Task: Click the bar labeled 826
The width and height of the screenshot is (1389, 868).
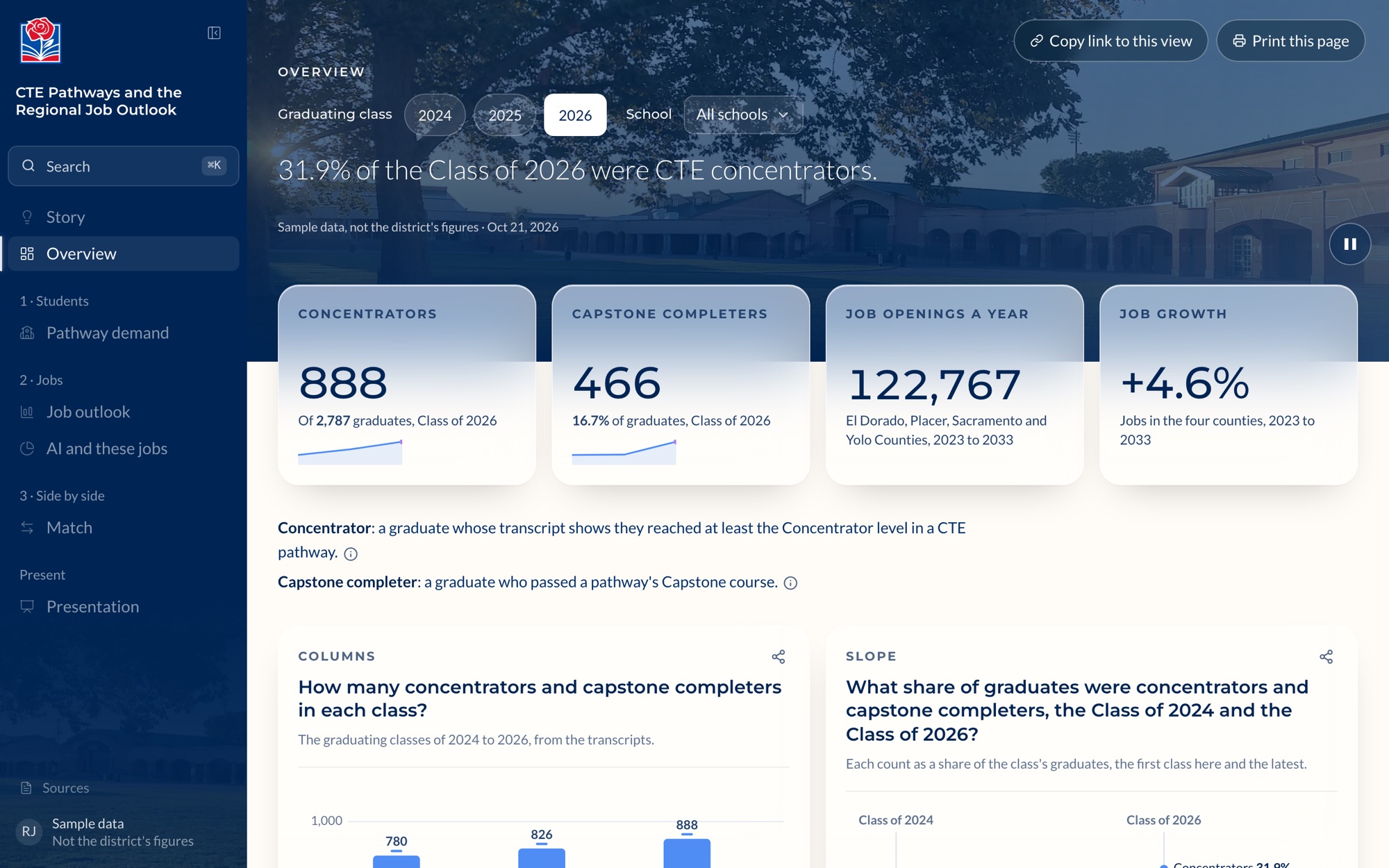Action: 541,858
